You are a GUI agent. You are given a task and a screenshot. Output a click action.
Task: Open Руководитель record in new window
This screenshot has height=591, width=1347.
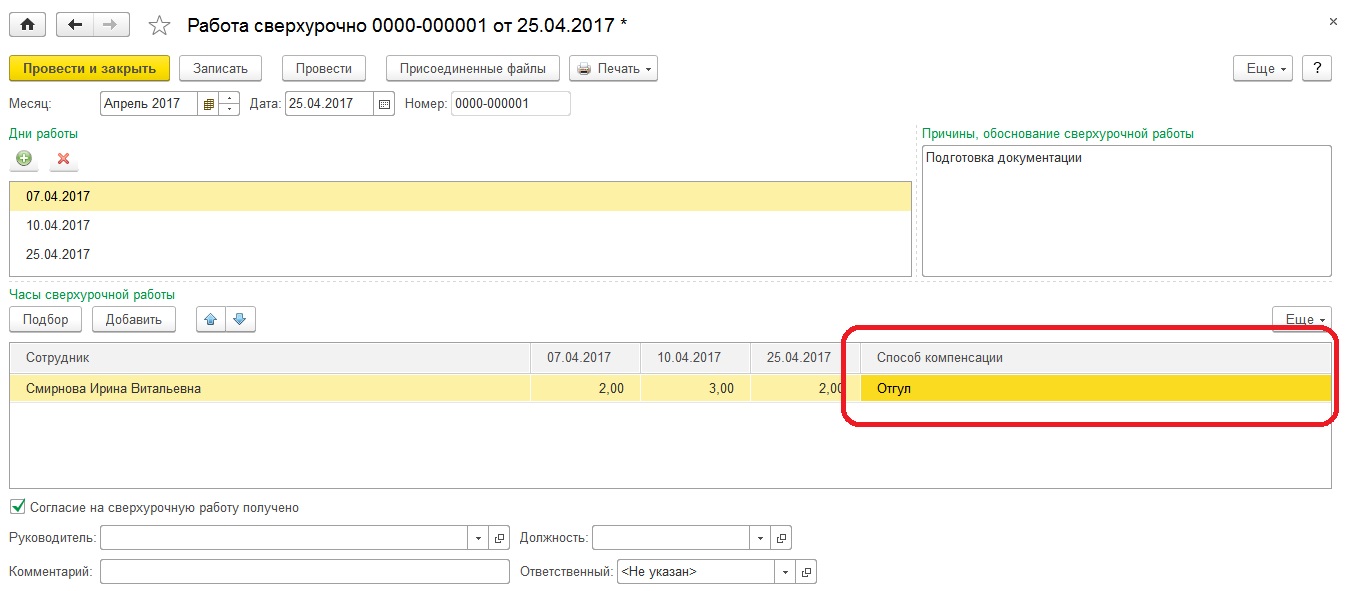(500, 538)
